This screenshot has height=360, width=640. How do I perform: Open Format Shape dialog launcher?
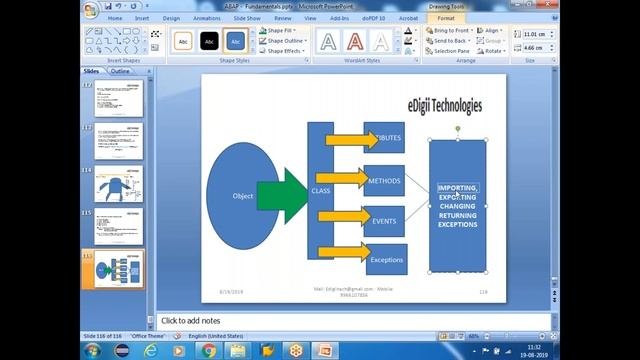point(307,60)
